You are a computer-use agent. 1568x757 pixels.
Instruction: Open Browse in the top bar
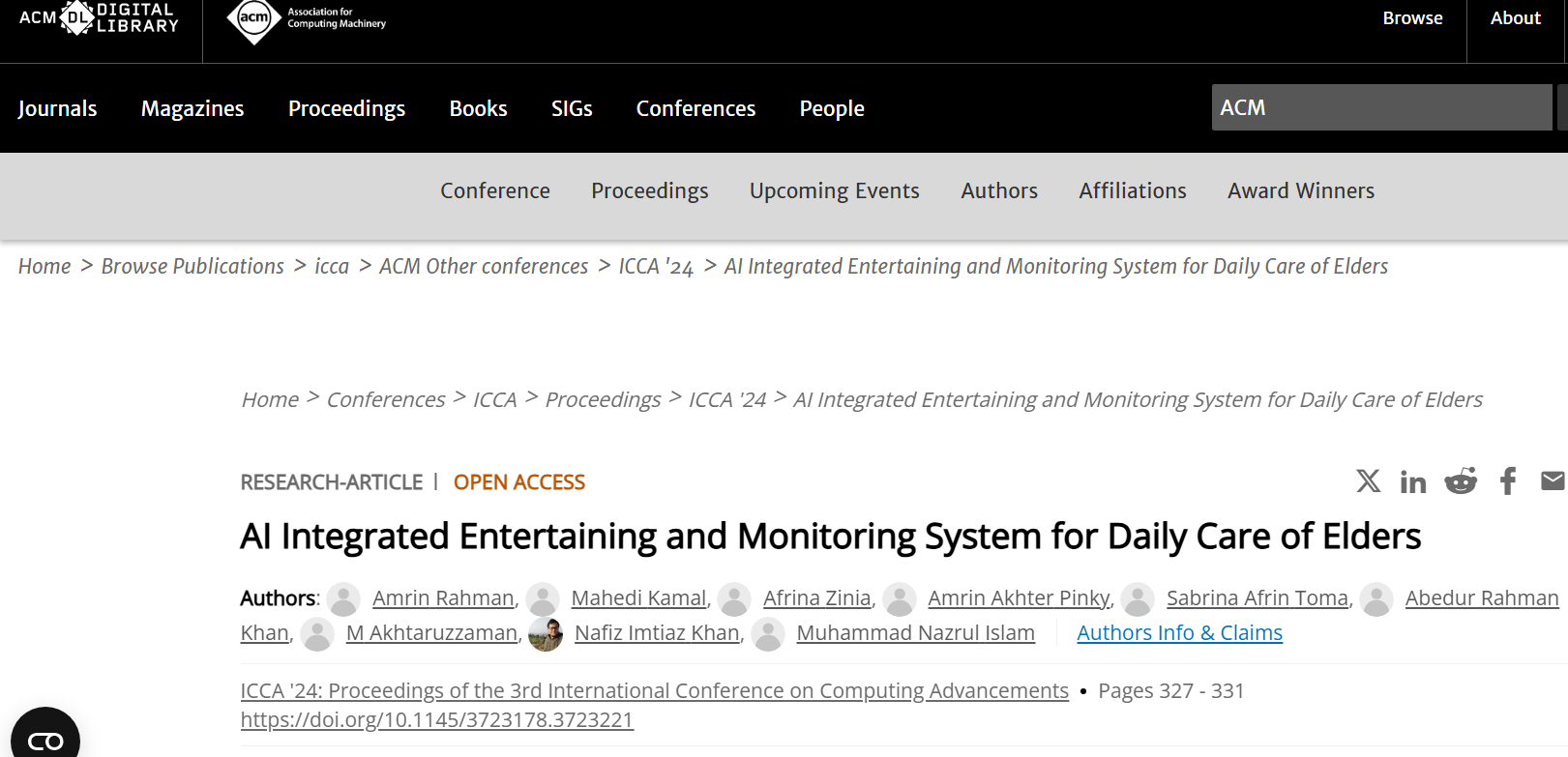[x=1412, y=18]
